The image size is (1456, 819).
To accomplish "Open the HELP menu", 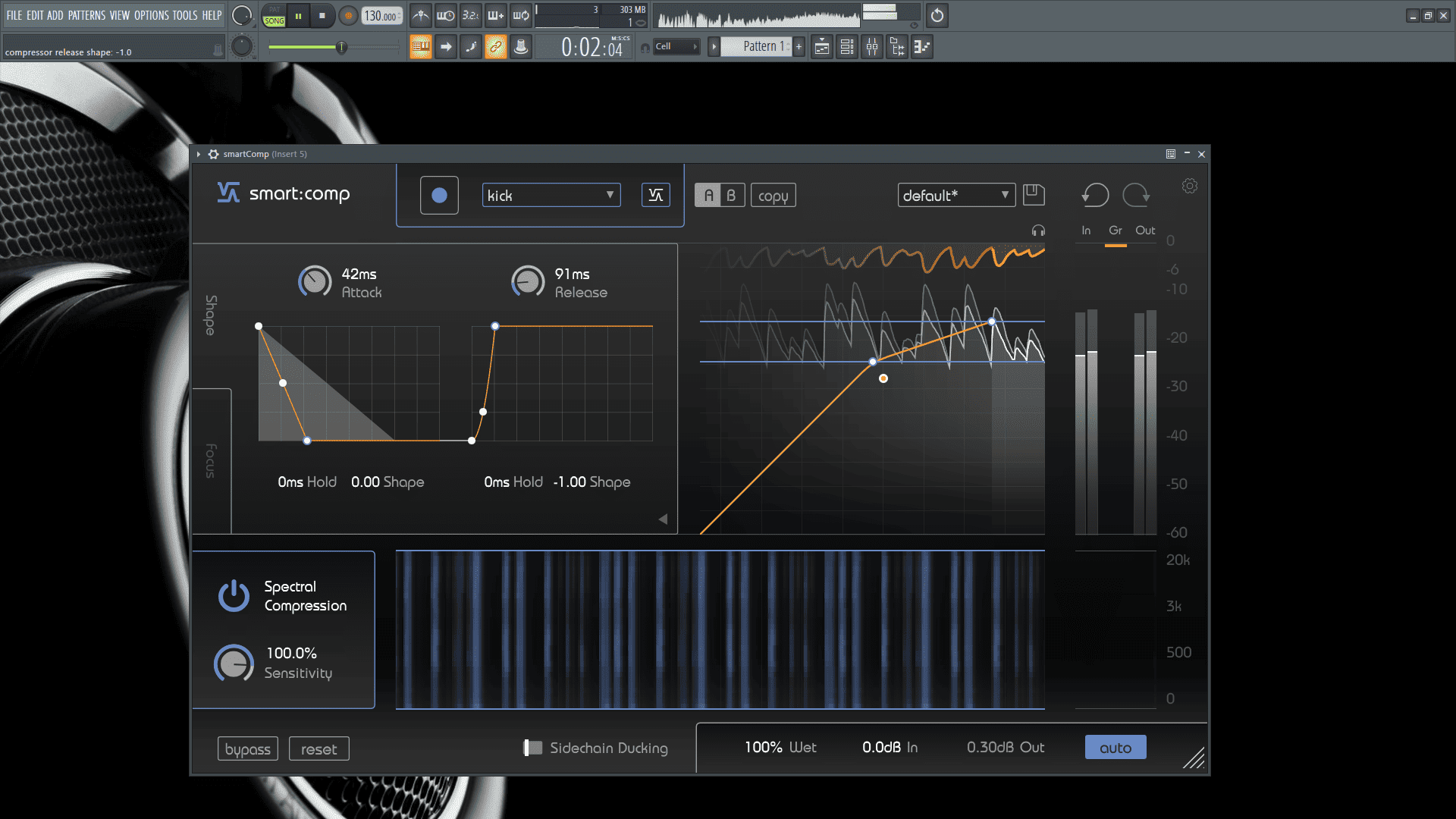I will [x=212, y=15].
